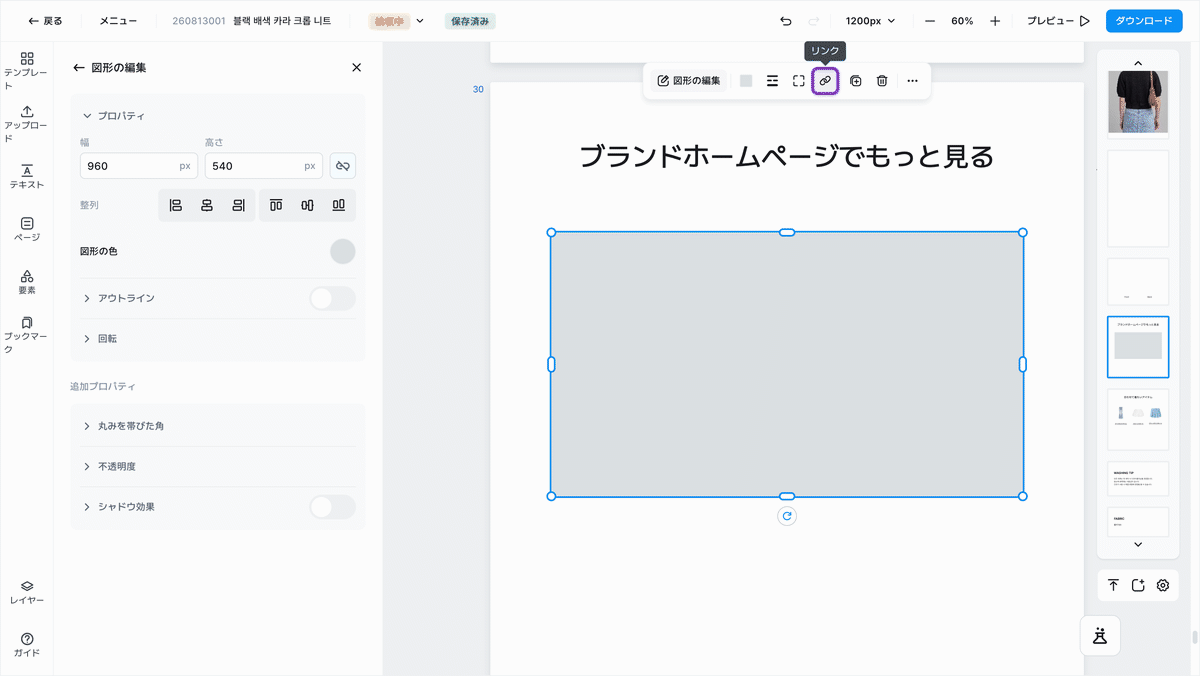Close the 図形の編集 panel

pos(356,67)
